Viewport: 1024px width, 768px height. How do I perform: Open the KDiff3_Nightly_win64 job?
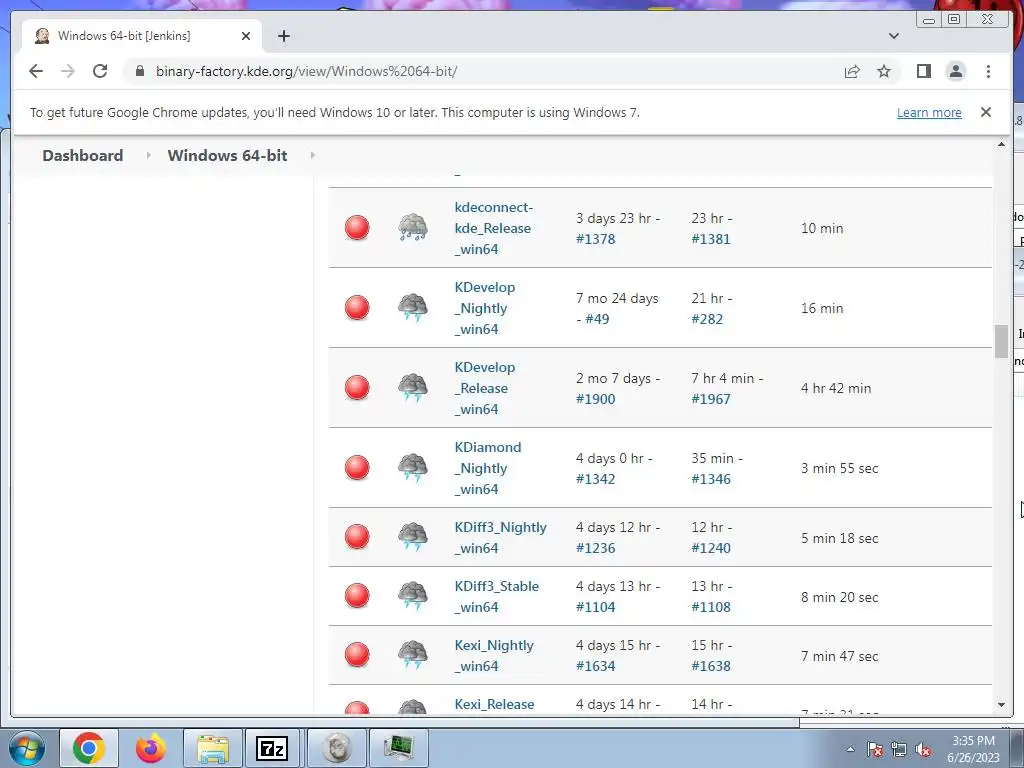click(x=500, y=537)
